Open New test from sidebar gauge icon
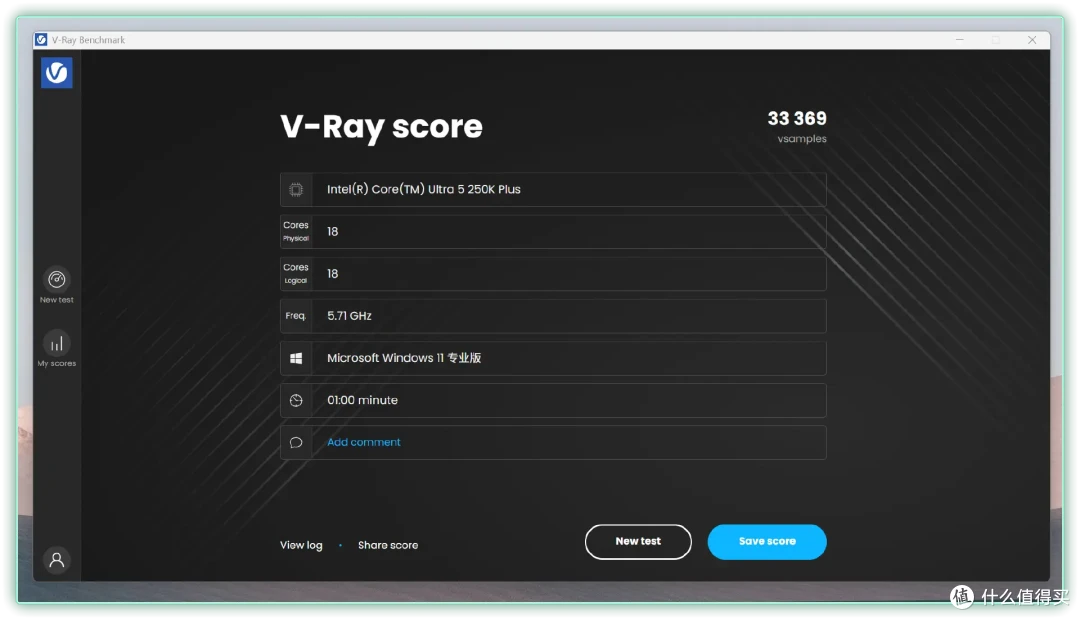 point(56,279)
